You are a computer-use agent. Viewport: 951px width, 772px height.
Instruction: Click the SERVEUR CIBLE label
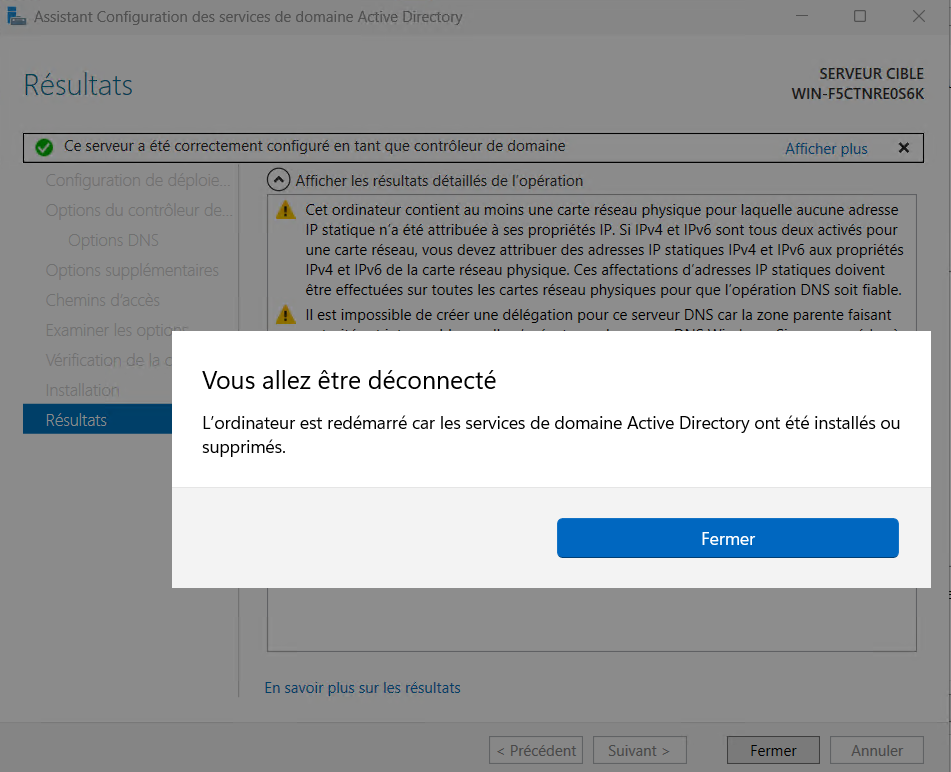click(872, 73)
